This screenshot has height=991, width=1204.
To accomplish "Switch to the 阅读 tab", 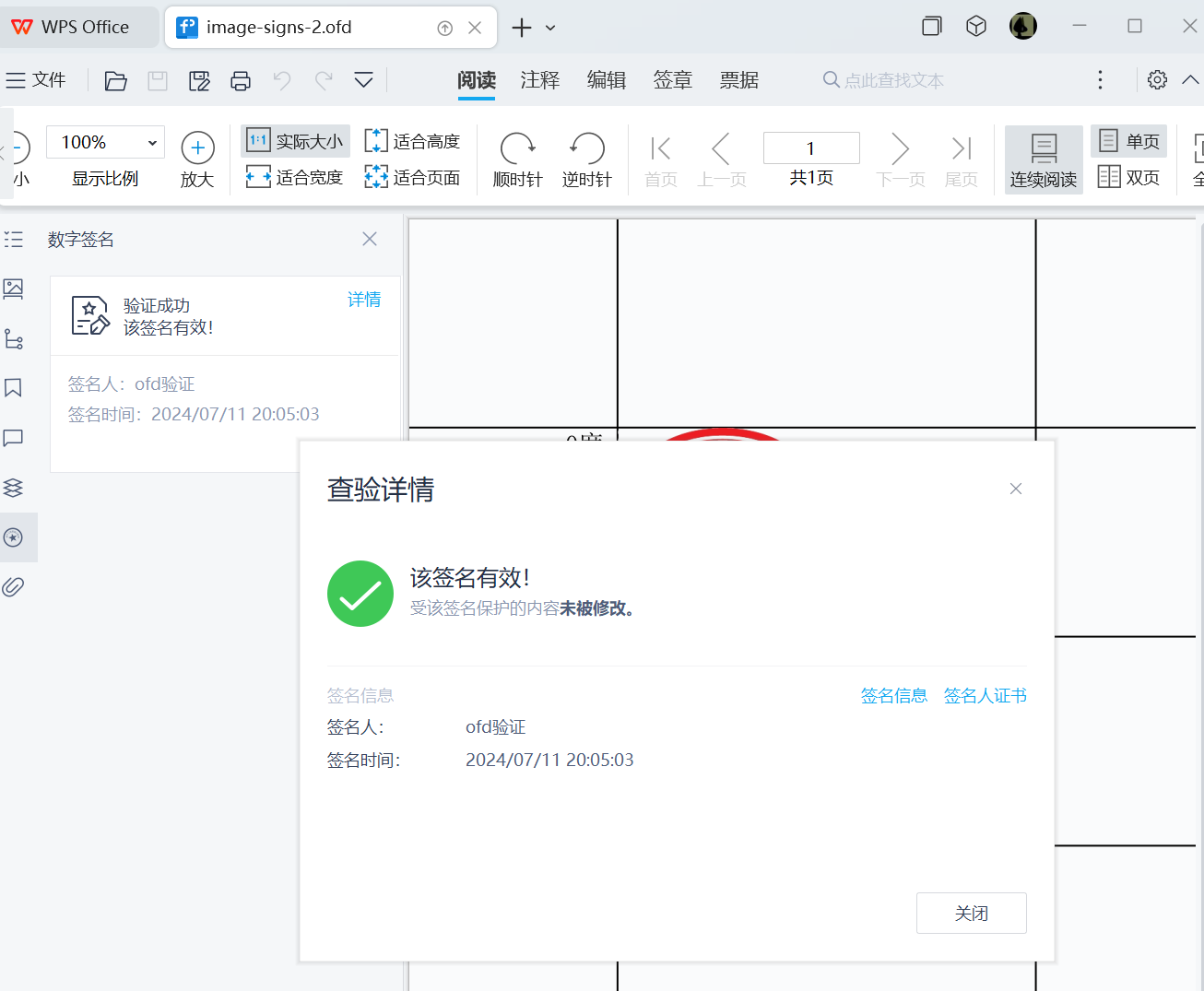I will point(477,80).
